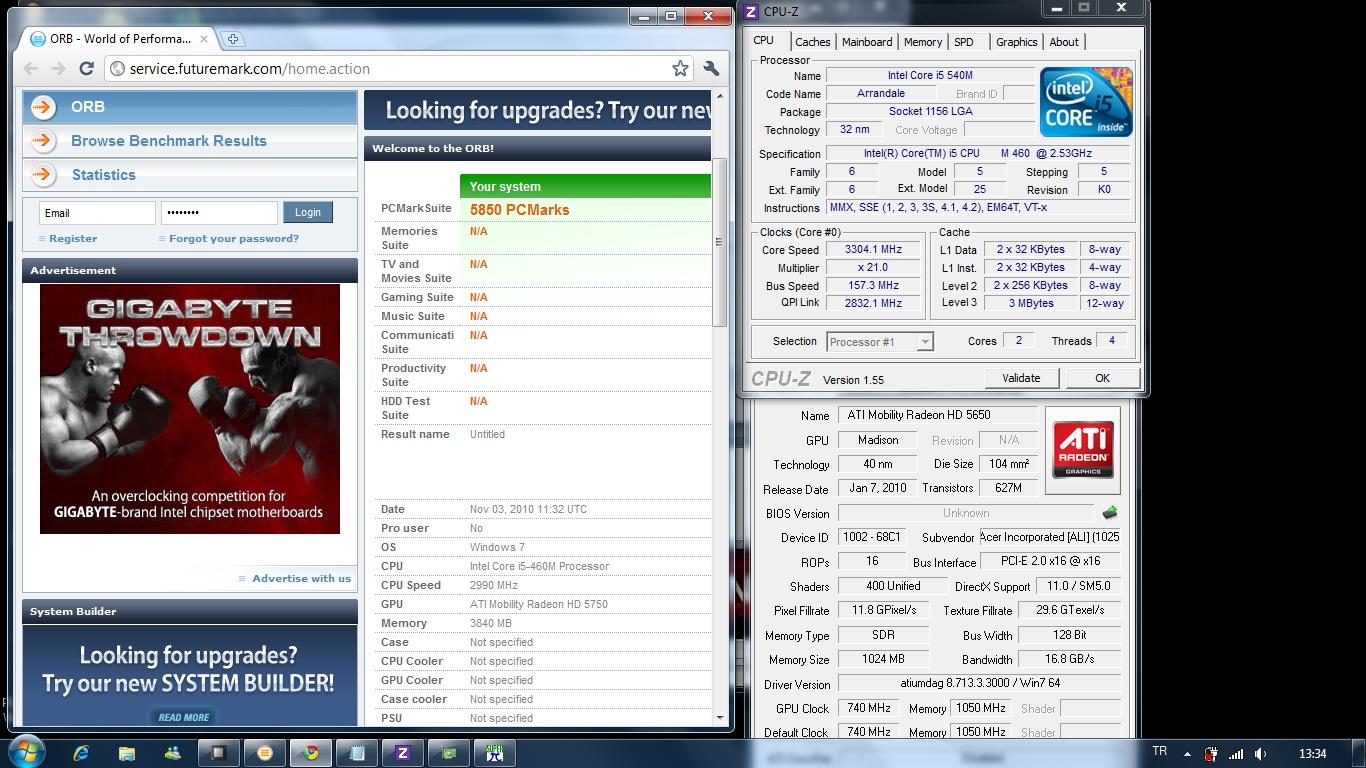Open the Processor #1 selection dropdown
The height and width of the screenshot is (768, 1366).
tap(880, 342)
